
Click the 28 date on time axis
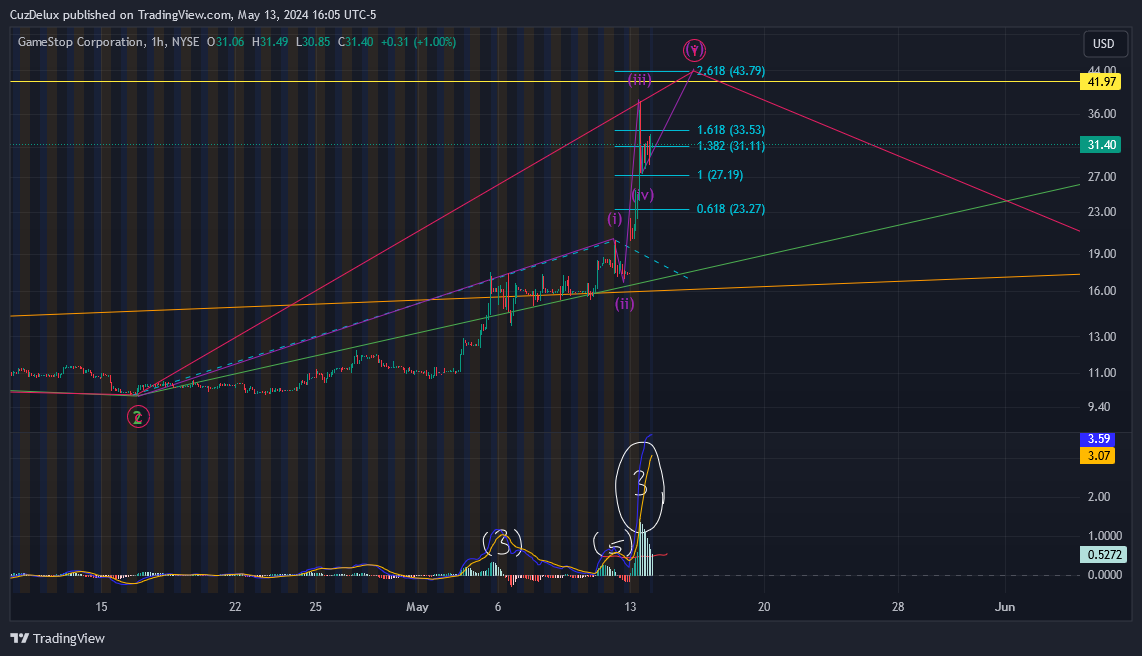click(x=898, y=606)
